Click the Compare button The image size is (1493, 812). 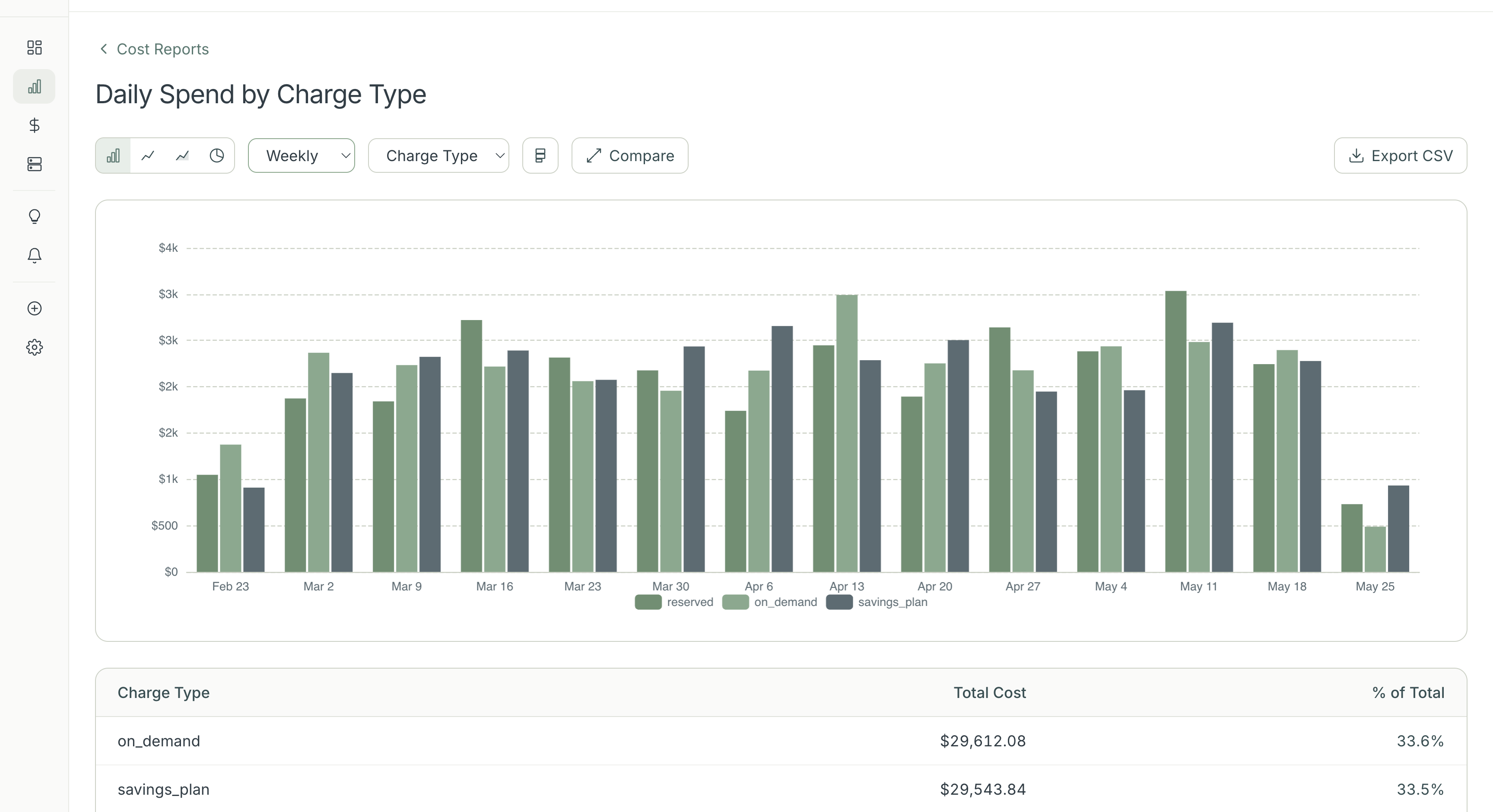[x=630, y=155]
